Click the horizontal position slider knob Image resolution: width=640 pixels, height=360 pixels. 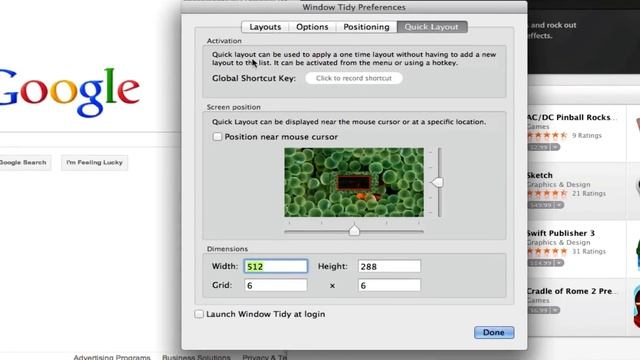pos(354,230)
